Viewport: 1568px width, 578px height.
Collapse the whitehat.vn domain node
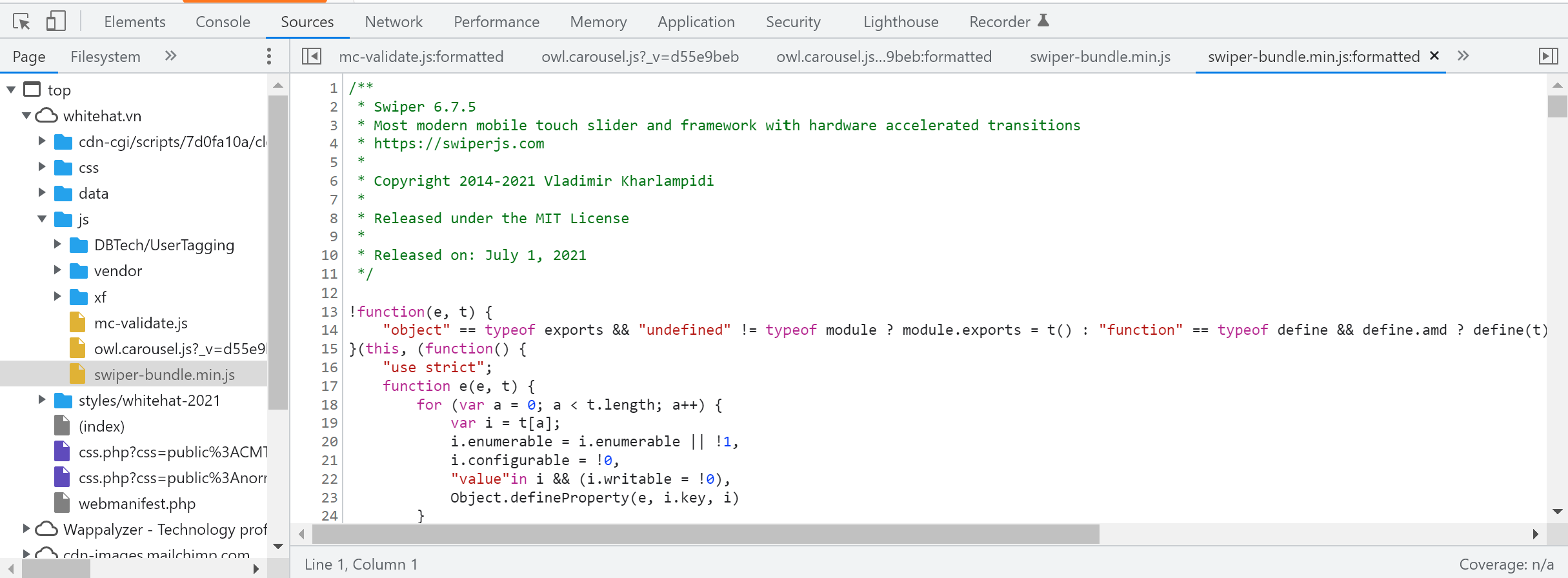[26, 115]
